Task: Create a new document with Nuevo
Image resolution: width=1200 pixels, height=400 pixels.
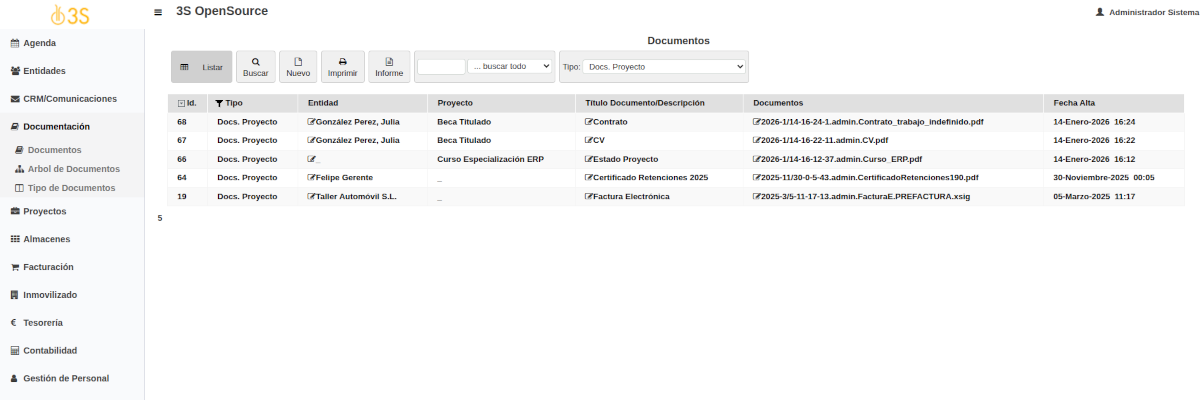Action: pyautogui.click(x=298, y=67)
